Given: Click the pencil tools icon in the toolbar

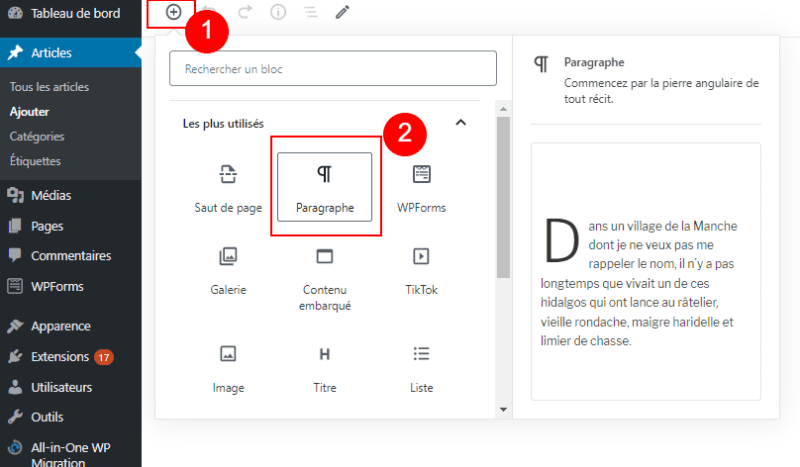Looking at the screenshot, I should click(x=342, y=13).
